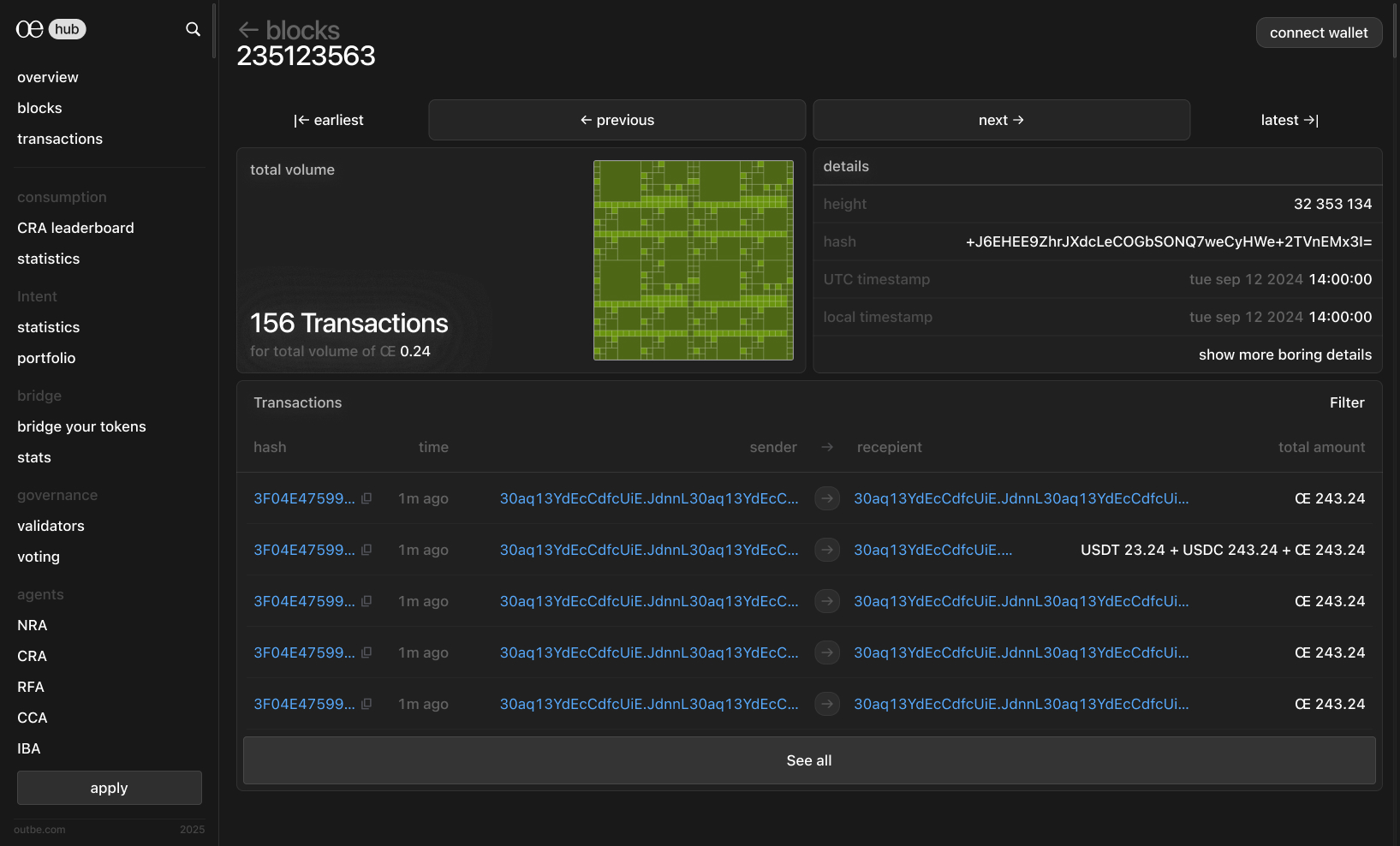Click the back arrow beside blocks
The width and height of the screenshot is (1400, 846).
248,30
